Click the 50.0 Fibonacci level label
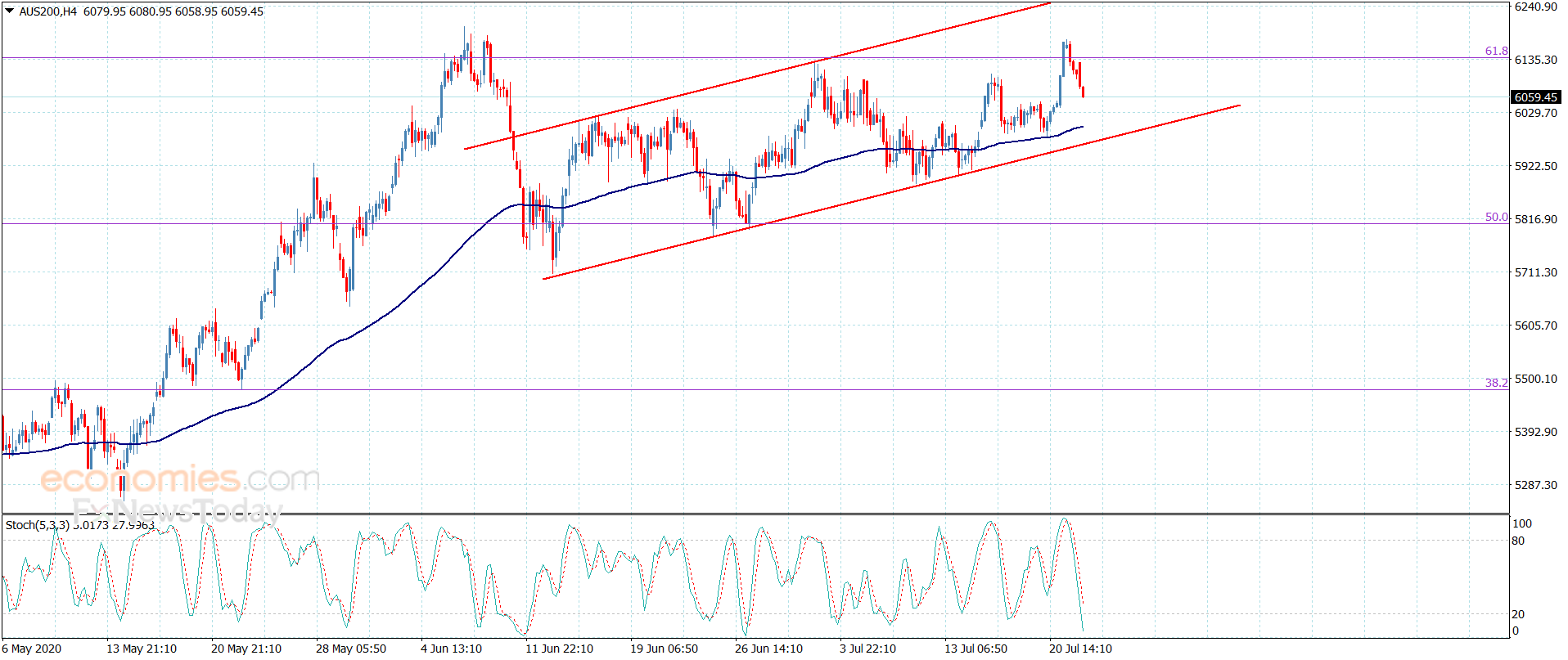The height and width of the screenshot is (660, 1568). (1496, 217)
